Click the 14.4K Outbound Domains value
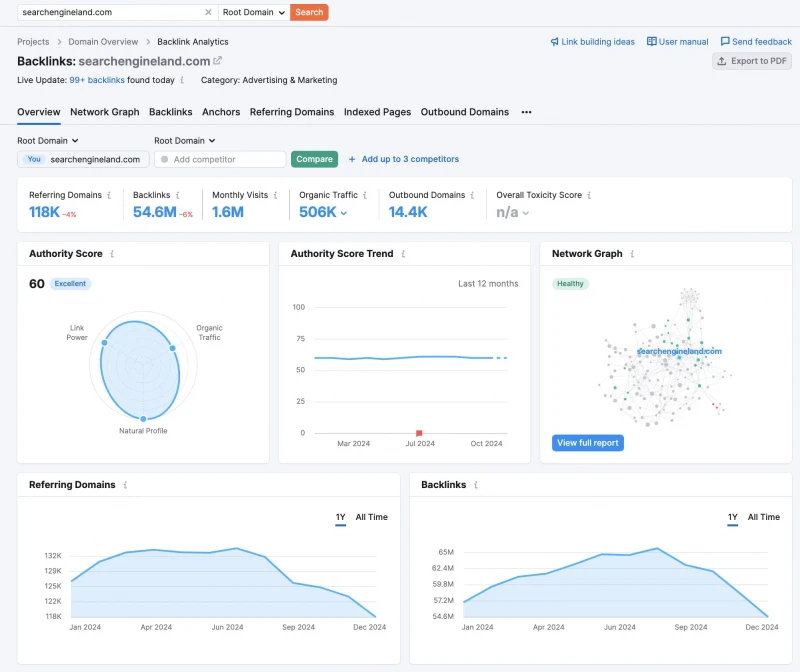This screenshot has height=672, width=800. tap(408, 212)
